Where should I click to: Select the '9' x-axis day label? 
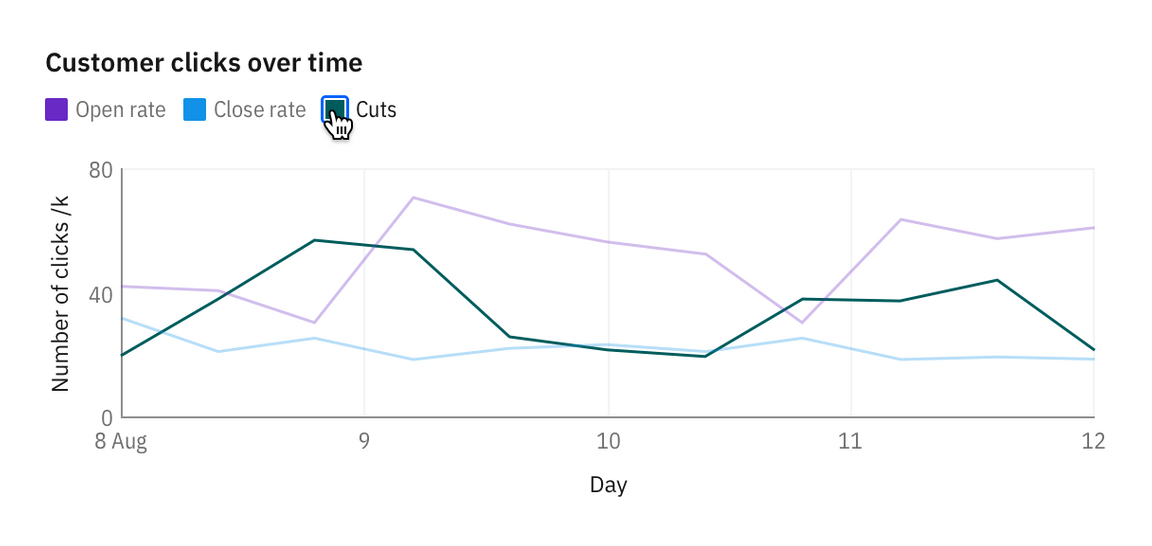click(364, 442)
